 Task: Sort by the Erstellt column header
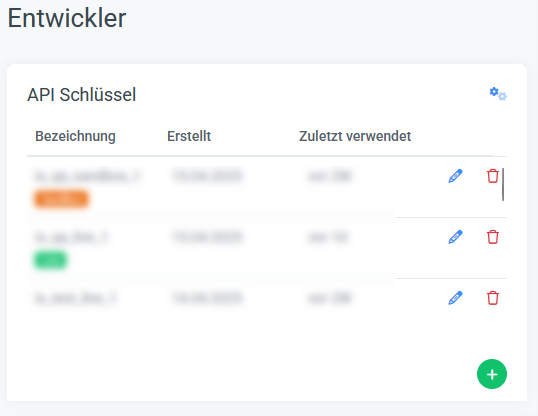click(x=189, y=136)
